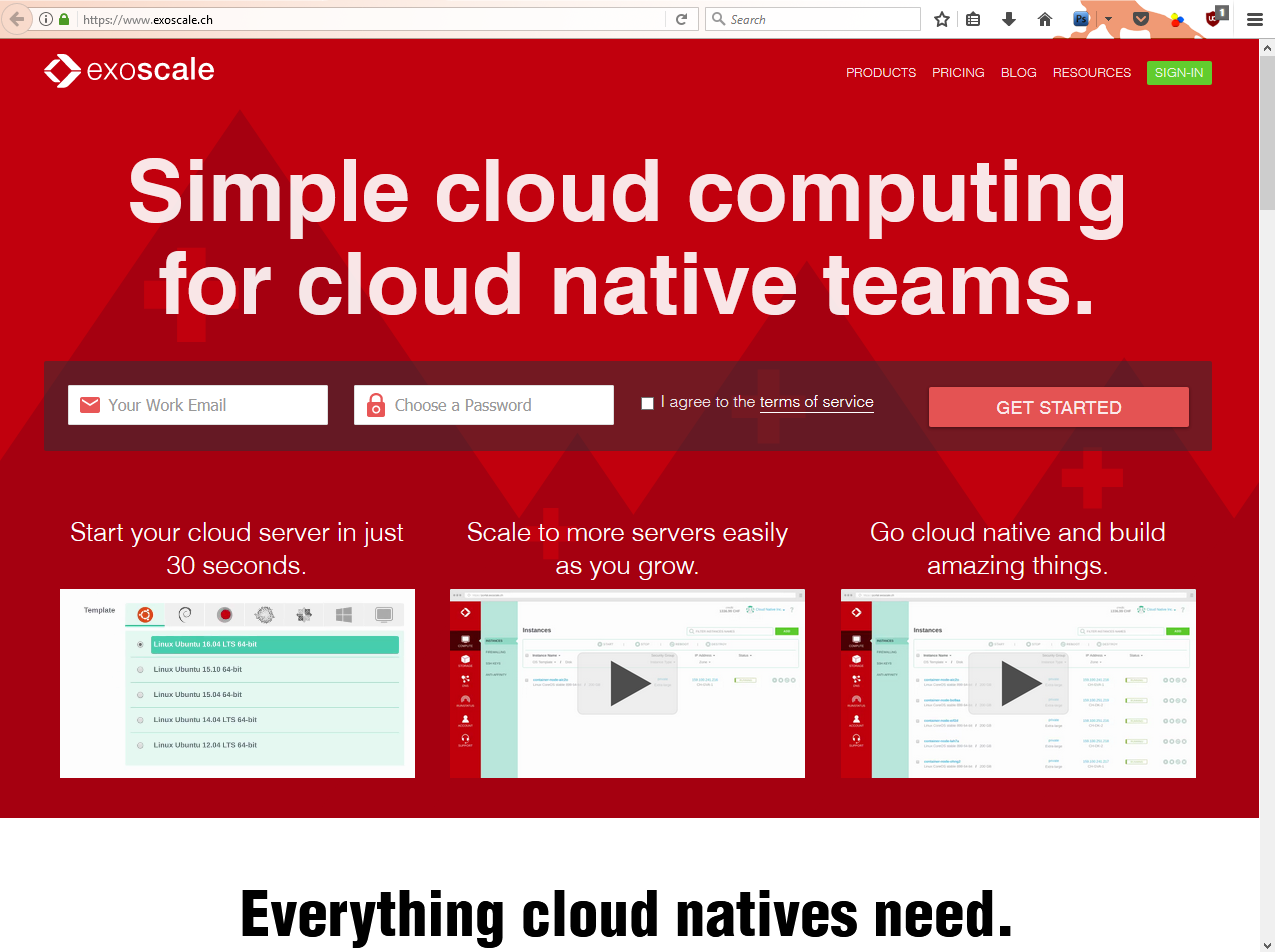Screen dimensions: 1275x952
Task: Select the Ubuntu 14.04 LTS 64-bit radio button
Action: click(x=140, y=720)
